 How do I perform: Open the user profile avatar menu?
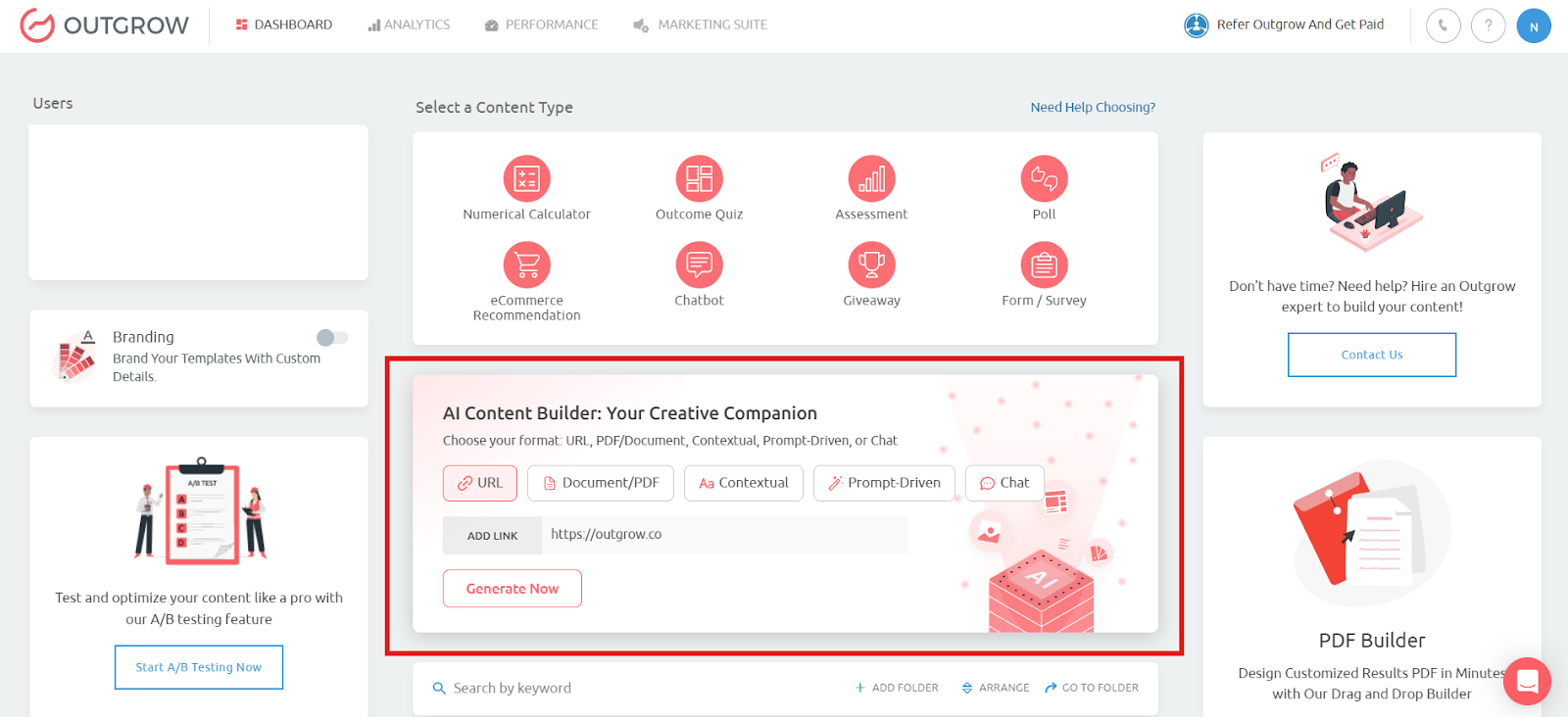(x=1534, y=26)
